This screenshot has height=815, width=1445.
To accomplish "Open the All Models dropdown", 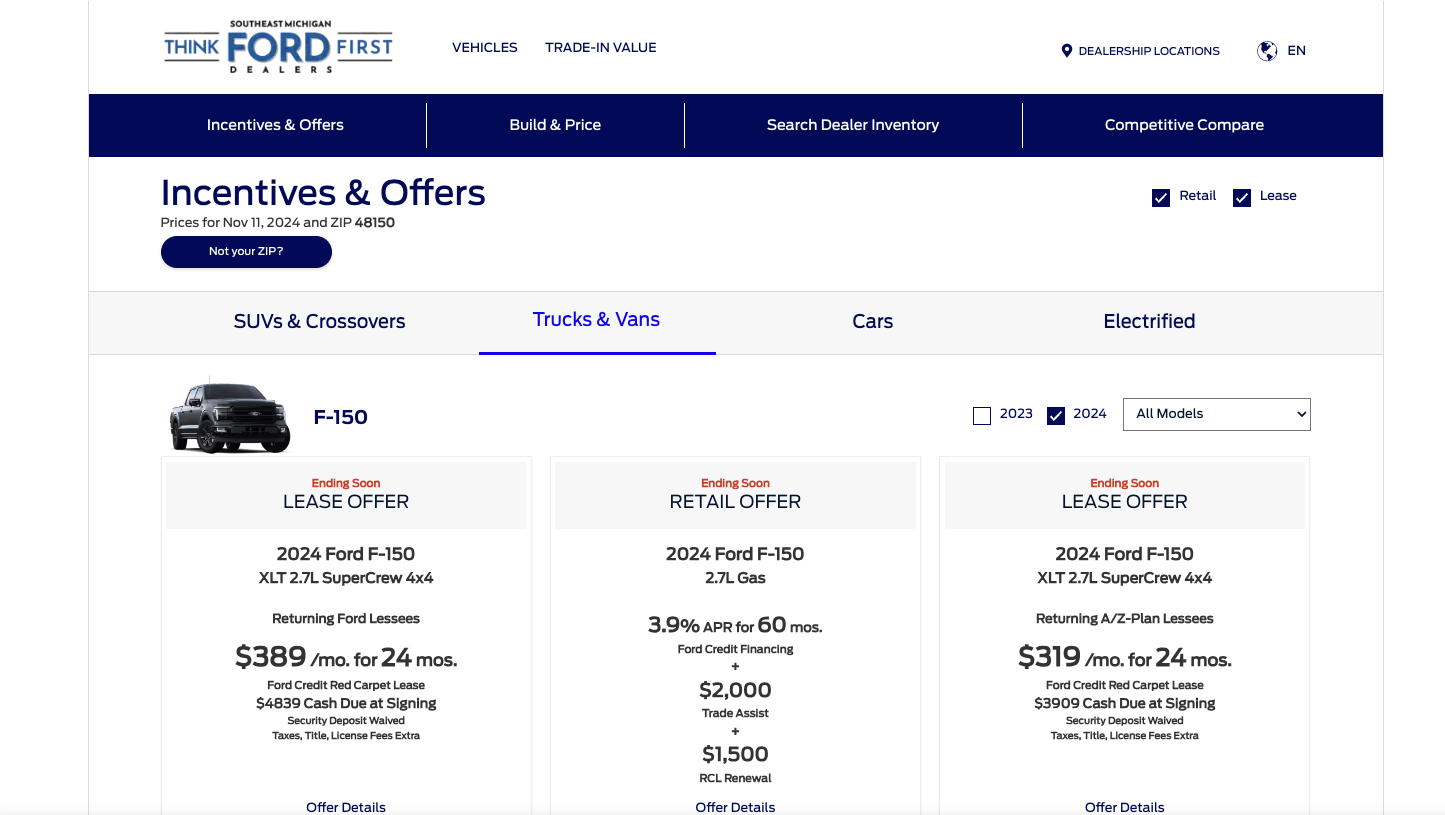I will [1217, 414].
